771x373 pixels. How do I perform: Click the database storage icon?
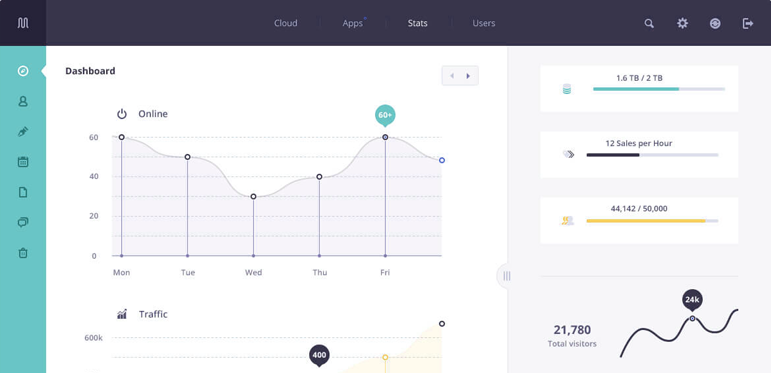click(566, 89)
